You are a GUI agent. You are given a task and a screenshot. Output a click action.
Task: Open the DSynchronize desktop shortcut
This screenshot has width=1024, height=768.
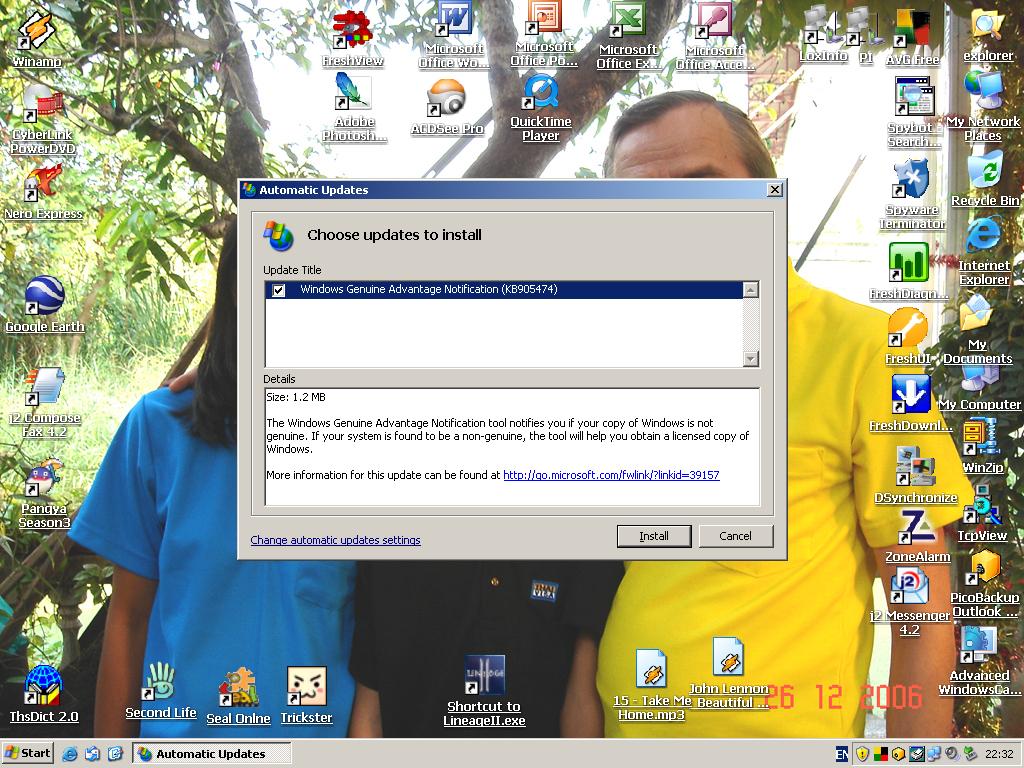pyautogui.click(x=916, y=475)
